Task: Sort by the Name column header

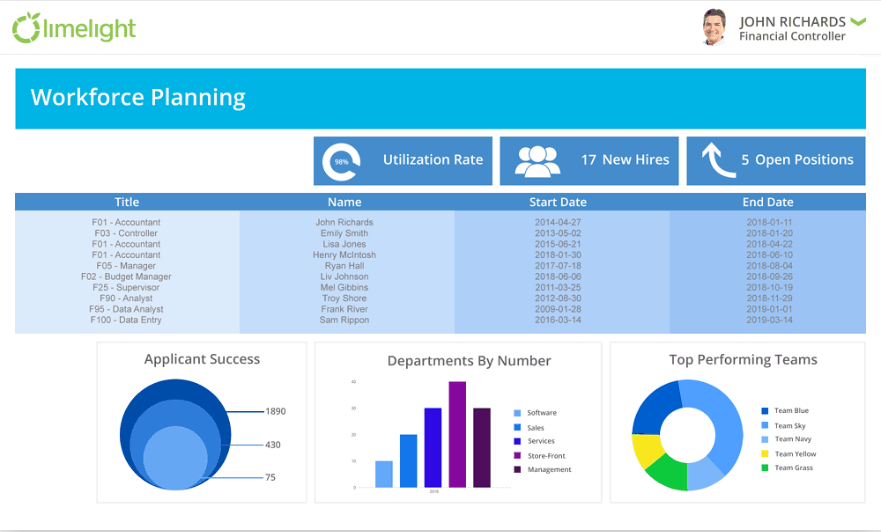Action: [x=345, y=202]
